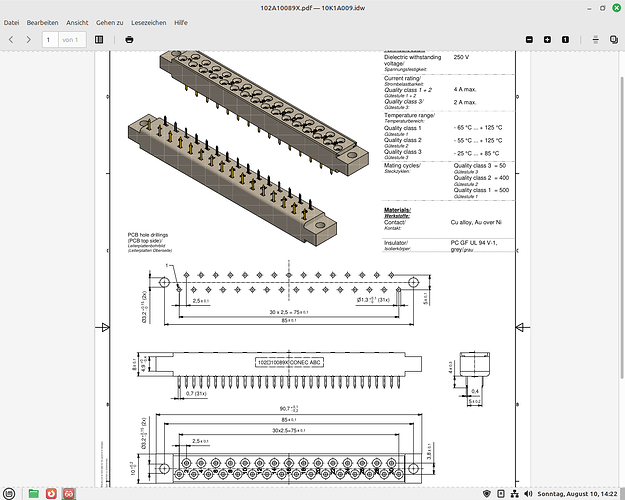Open the Hilfe menu
The image size is (625, 500).
(181, 23)
